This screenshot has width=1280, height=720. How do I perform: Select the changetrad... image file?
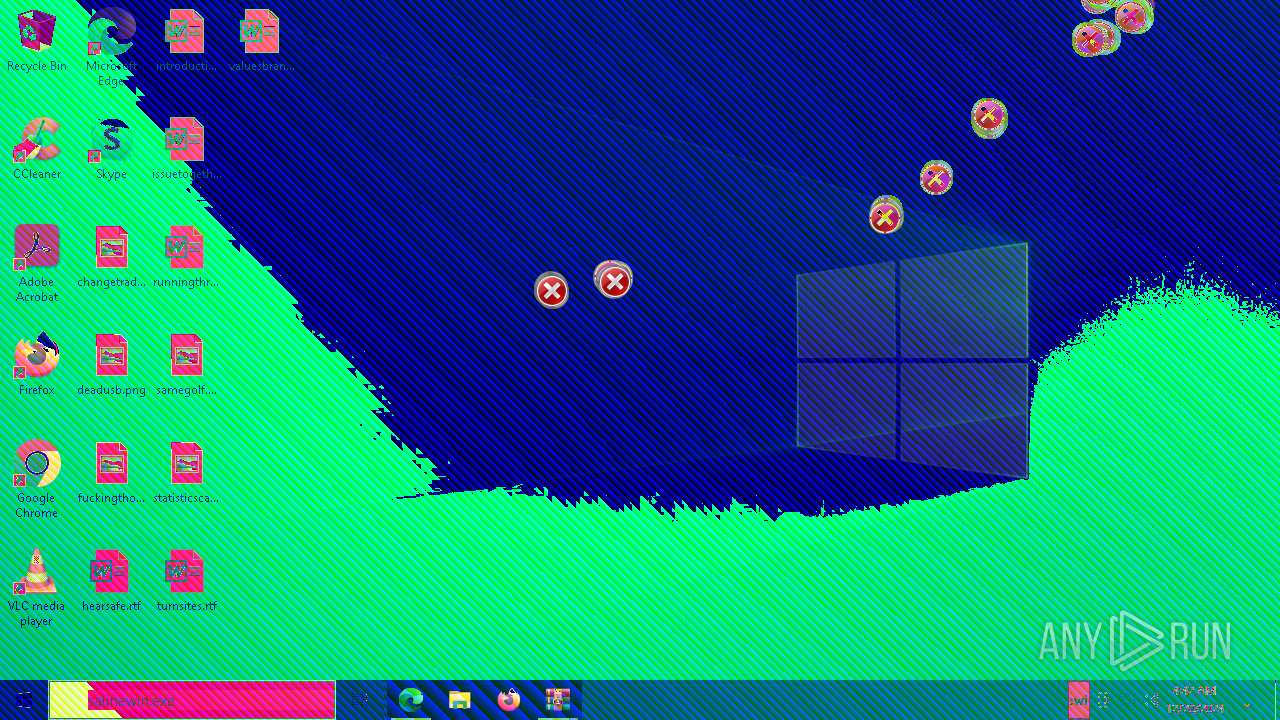coord(111,257)
